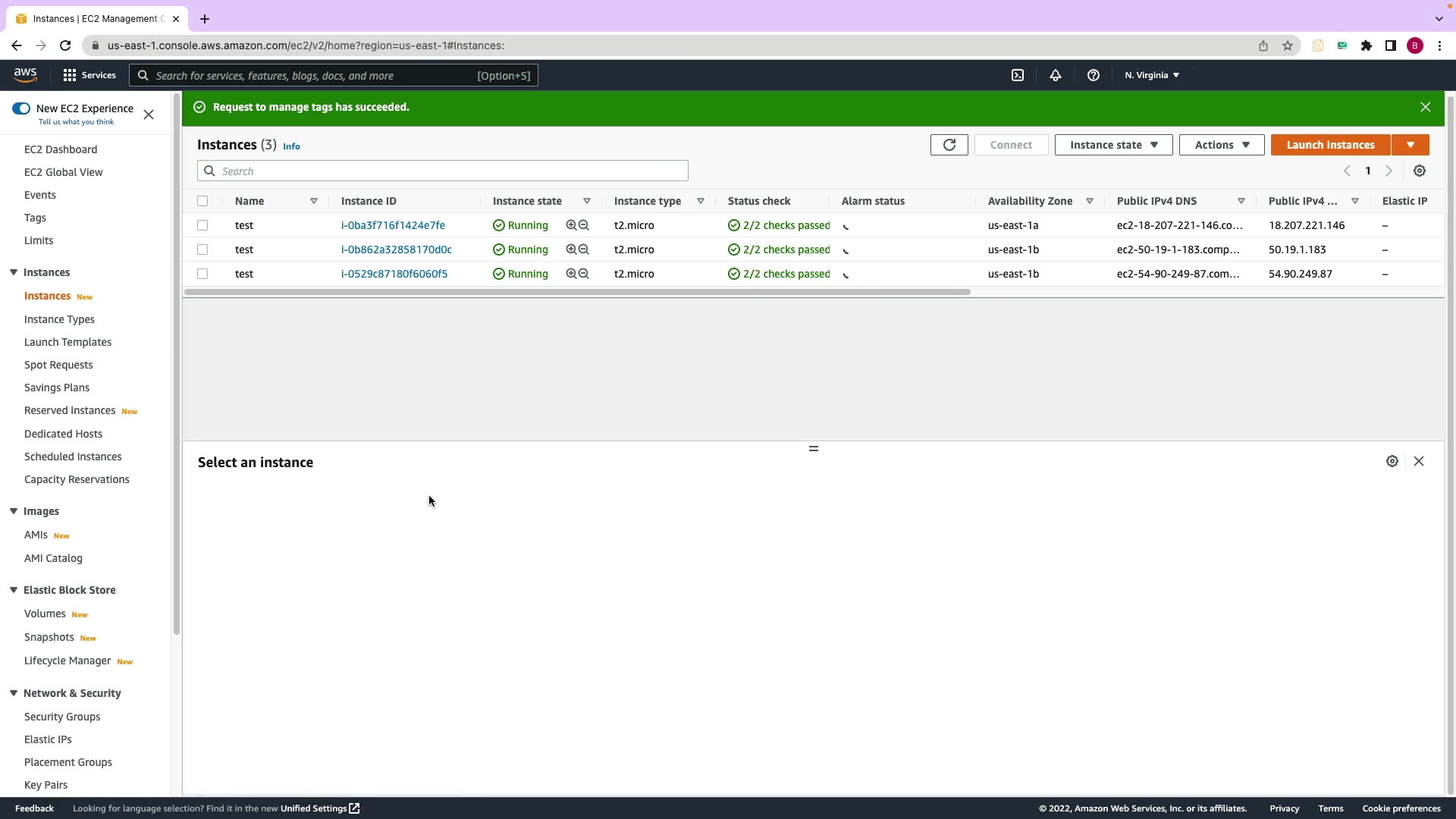The image size is (1456, 819).
Task: Go to Volumes in the sidebar
Action: tap(45, 613)
